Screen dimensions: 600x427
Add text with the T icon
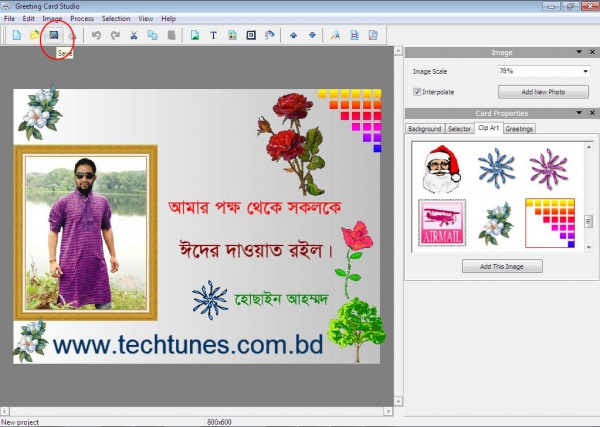(x=214, y=35)
